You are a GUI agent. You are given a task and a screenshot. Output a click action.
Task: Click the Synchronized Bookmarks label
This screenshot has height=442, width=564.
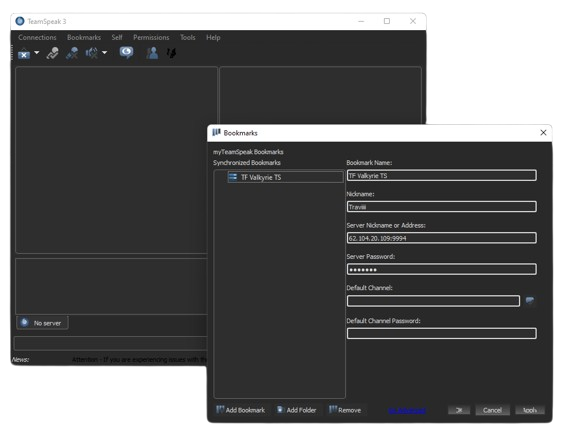(247, 163)
